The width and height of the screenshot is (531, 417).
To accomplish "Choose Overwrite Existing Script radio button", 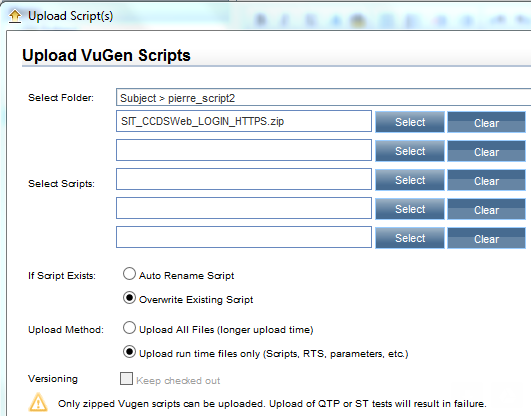I will tap(129, 298).
